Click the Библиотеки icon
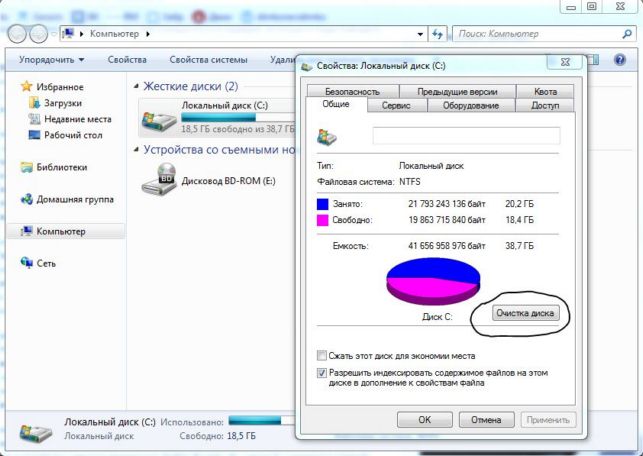The image size is (643, 456). click(x=27, y=167)
